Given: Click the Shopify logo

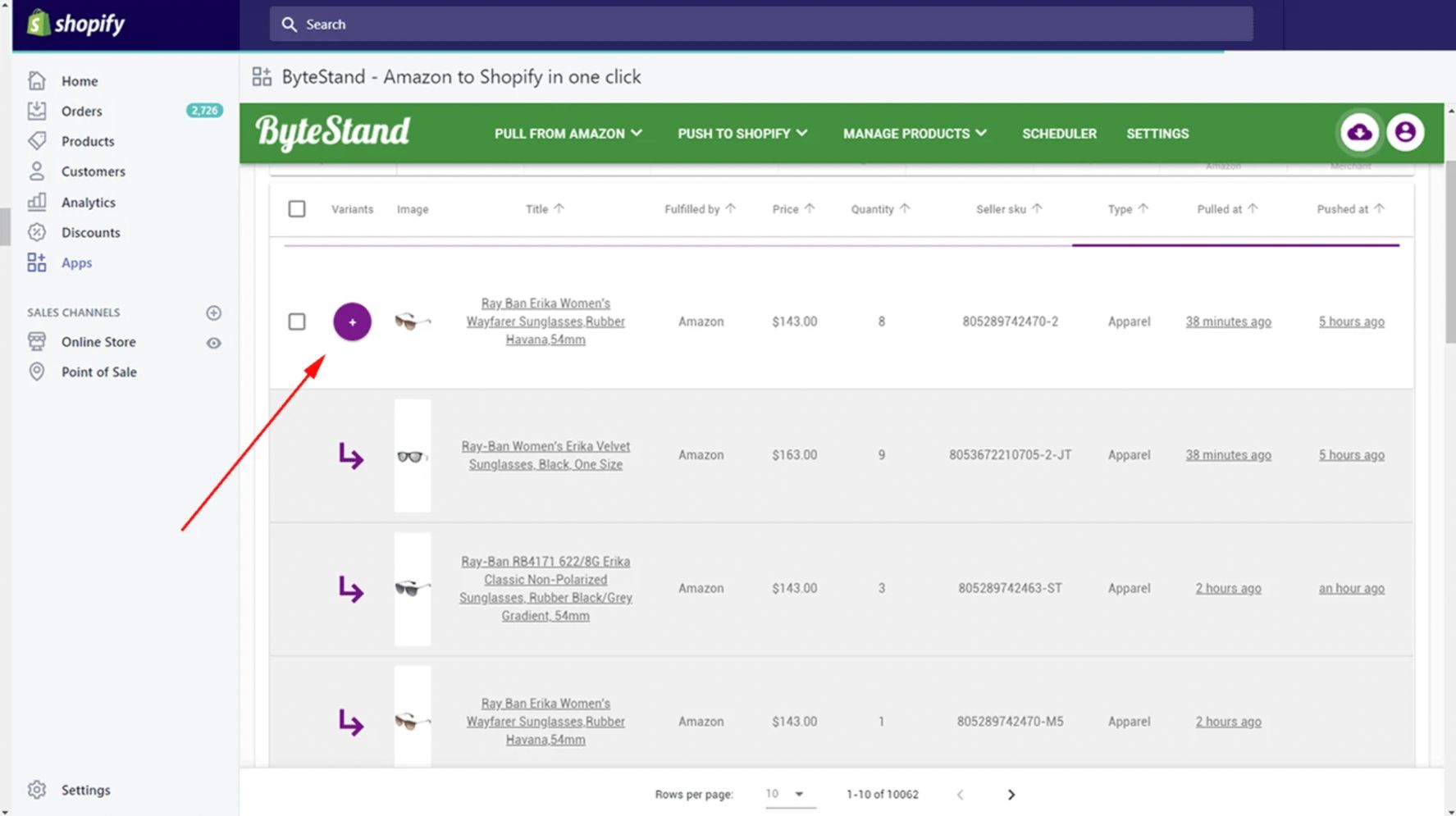Looking at the screenshot, I should click(x=75, y=23).
